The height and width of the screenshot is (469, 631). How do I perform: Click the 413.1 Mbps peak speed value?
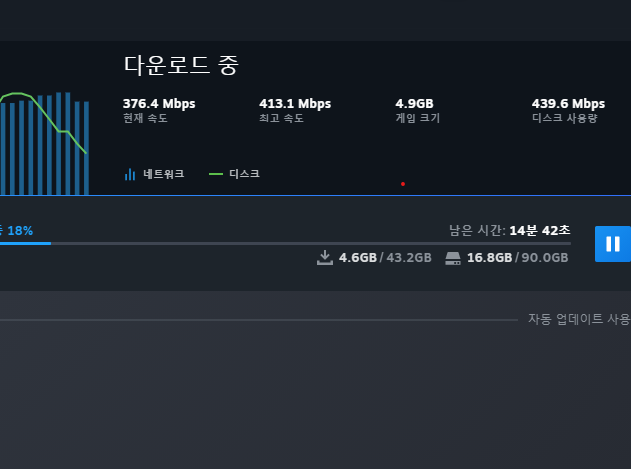[x=295, y=103]
